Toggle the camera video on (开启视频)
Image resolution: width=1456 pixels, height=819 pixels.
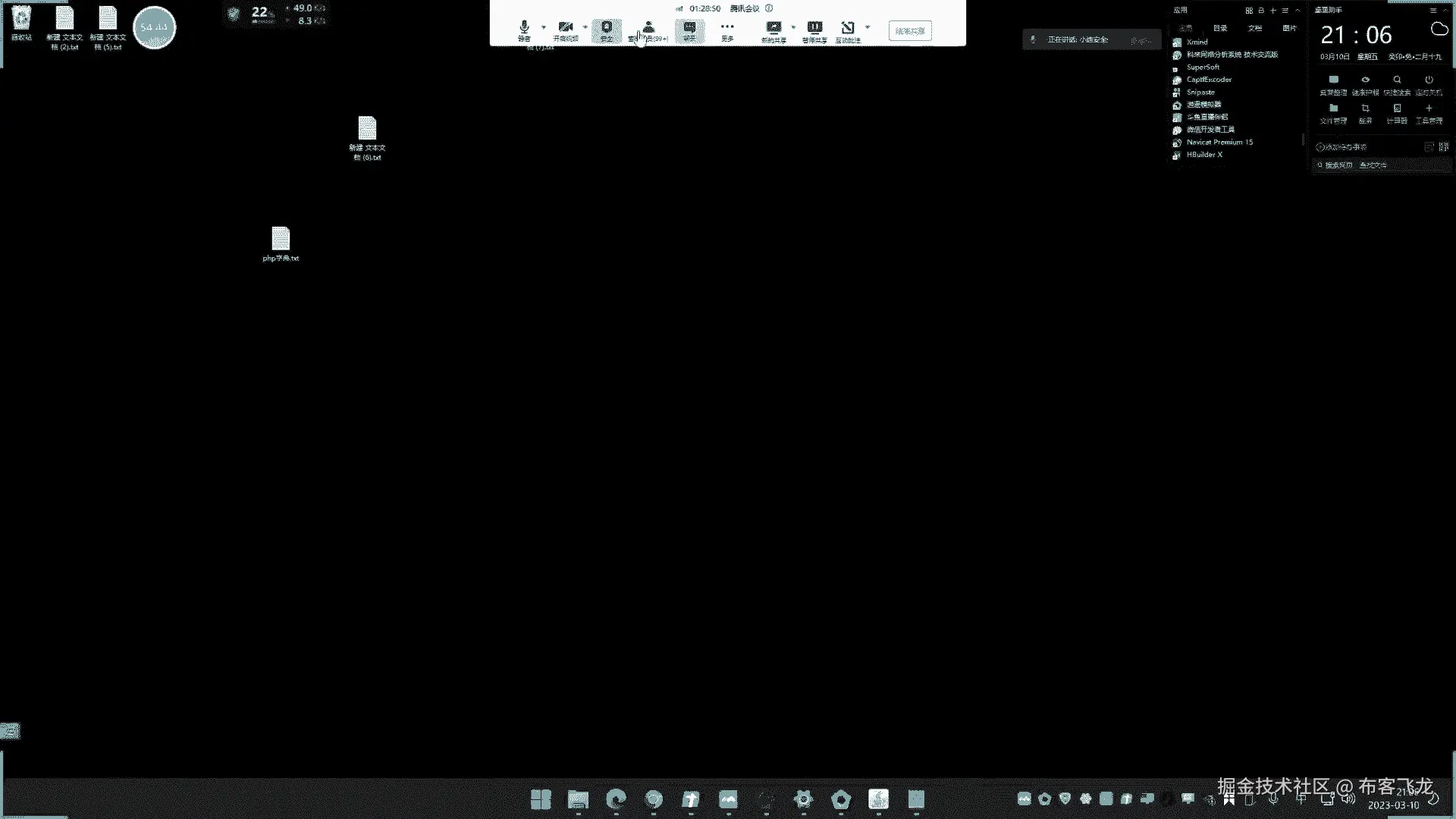pos(565,29)
